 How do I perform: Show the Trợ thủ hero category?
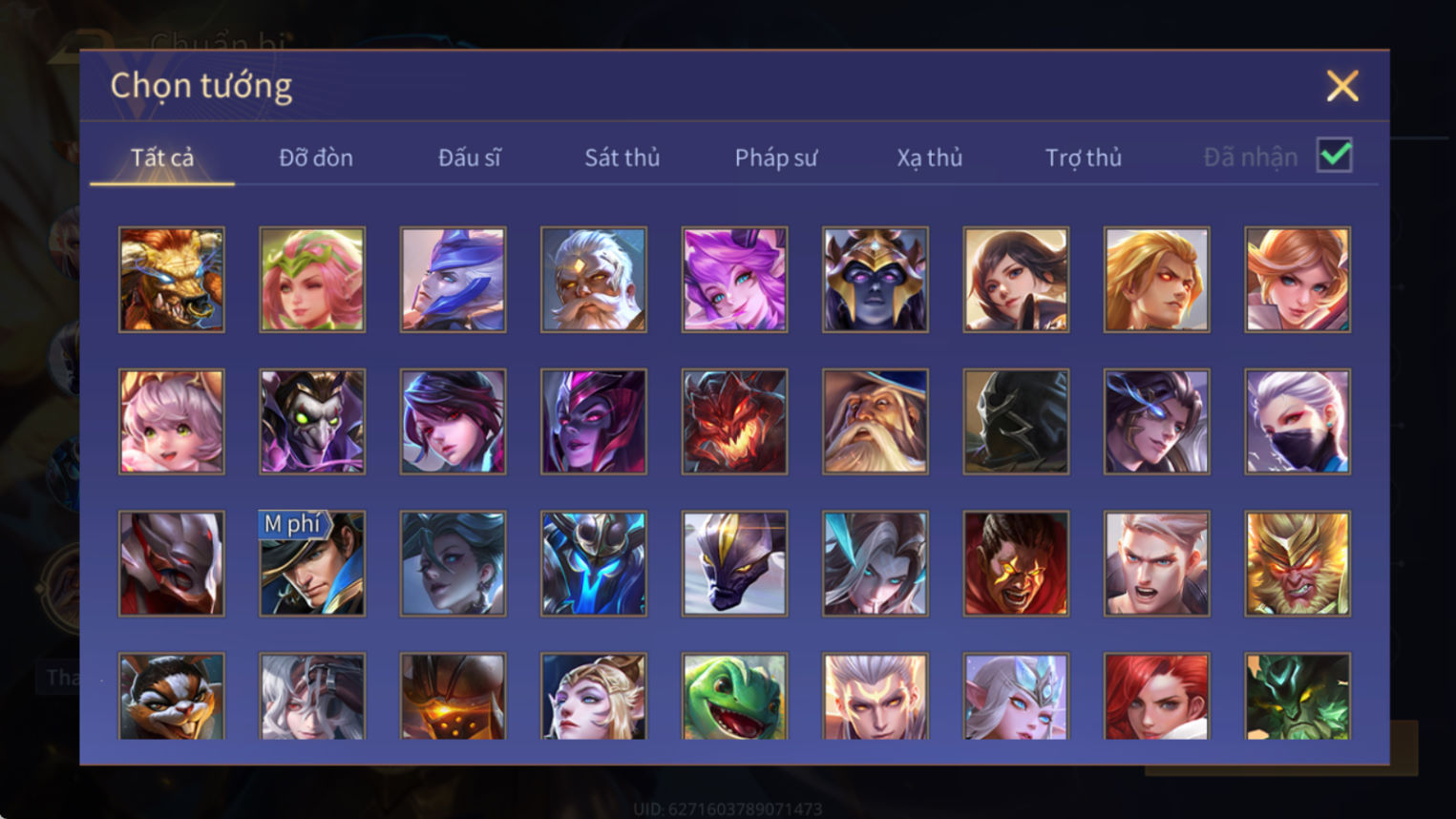point(1084,157)
